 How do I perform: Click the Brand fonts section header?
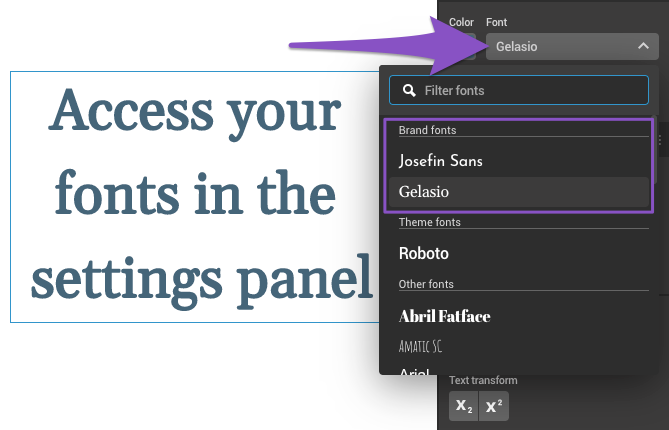[x=427, y=130]
